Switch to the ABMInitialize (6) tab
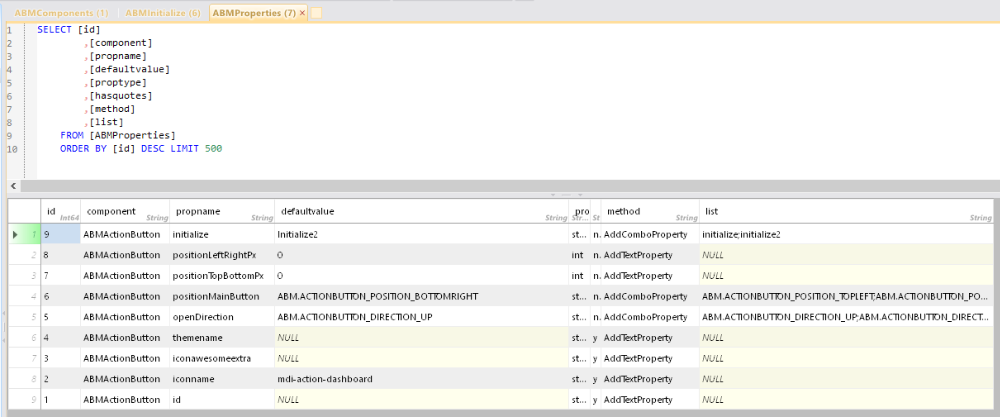 pyautogui.click(x=163, y=13)
